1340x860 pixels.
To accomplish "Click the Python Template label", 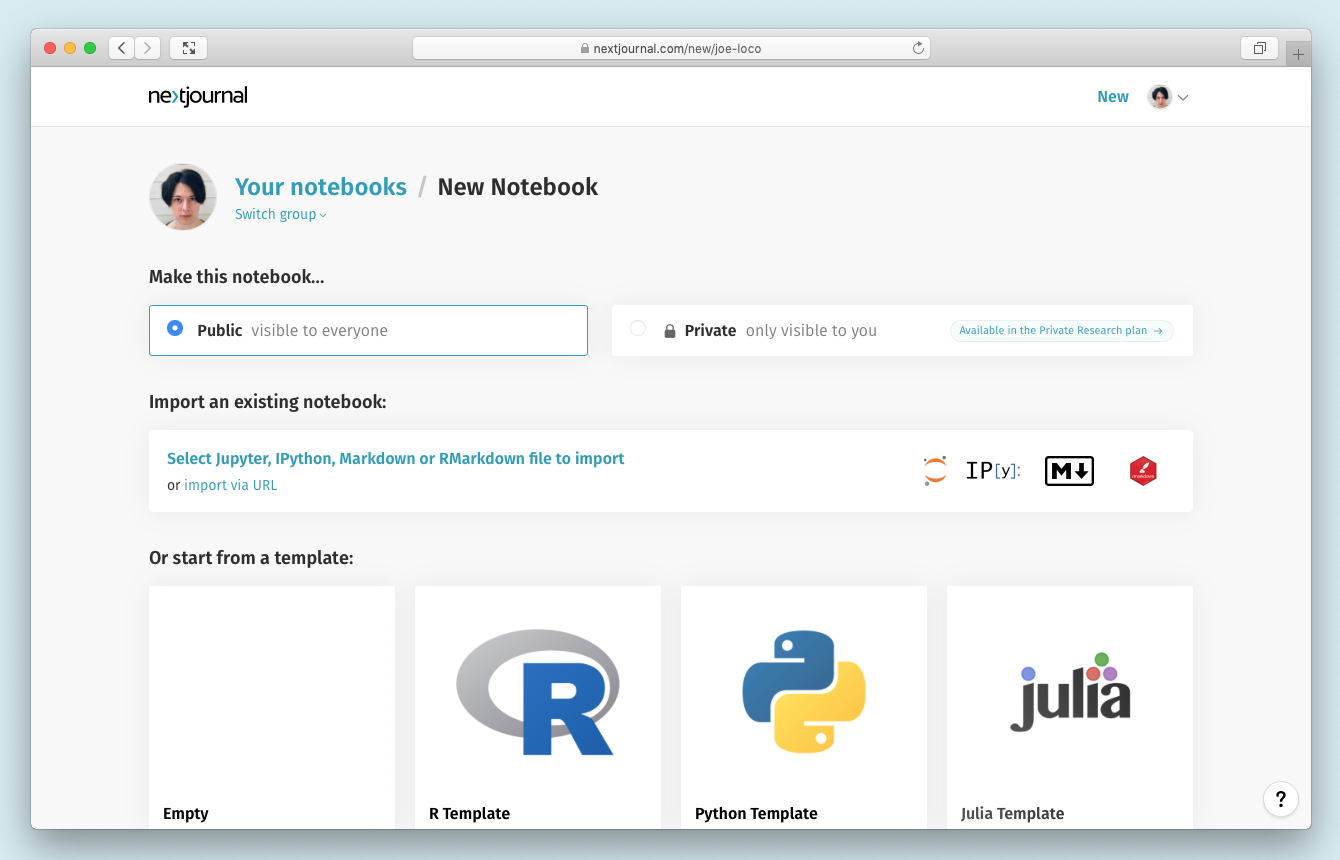I will [x=756, y=814].
